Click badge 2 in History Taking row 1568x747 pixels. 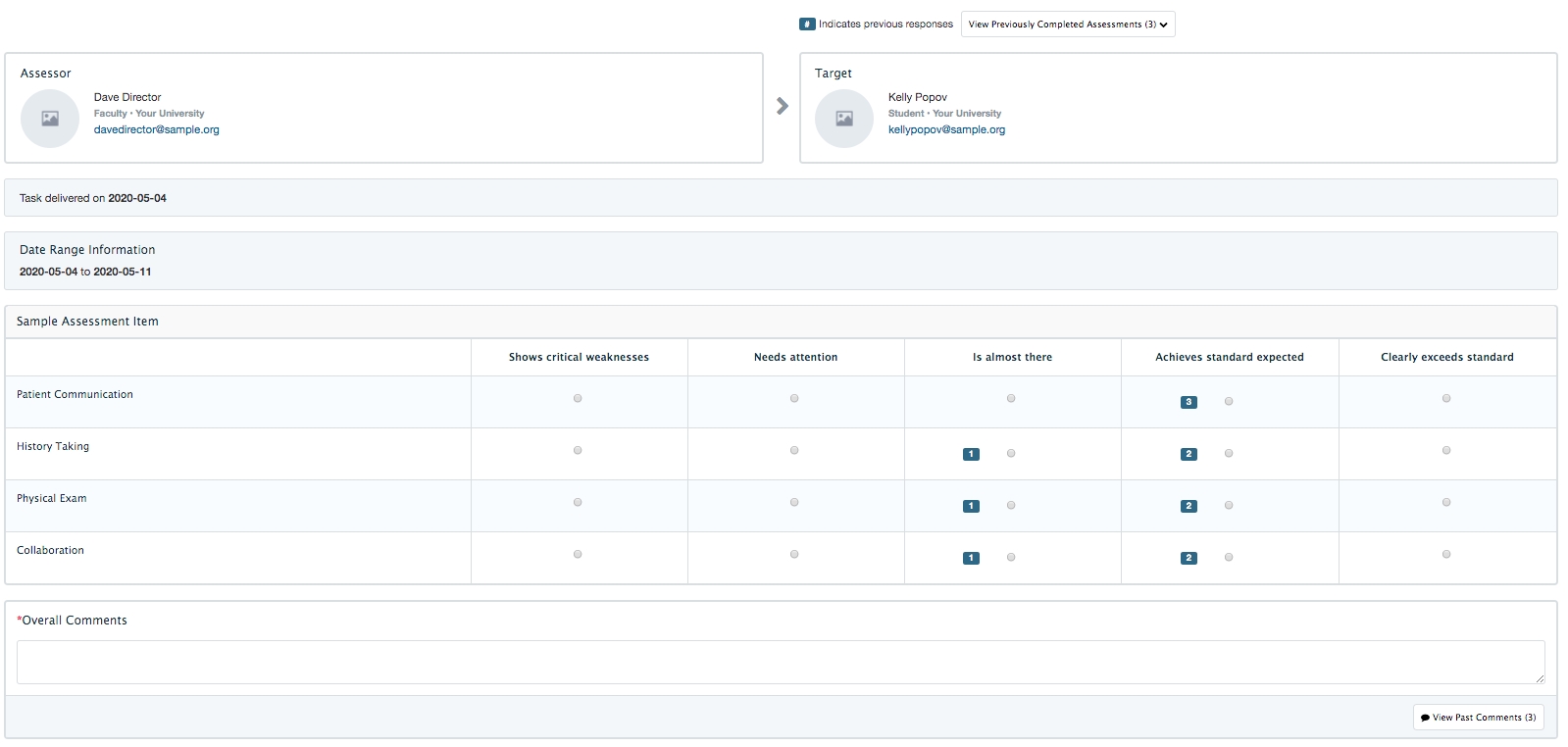(x=1189, y=454)
